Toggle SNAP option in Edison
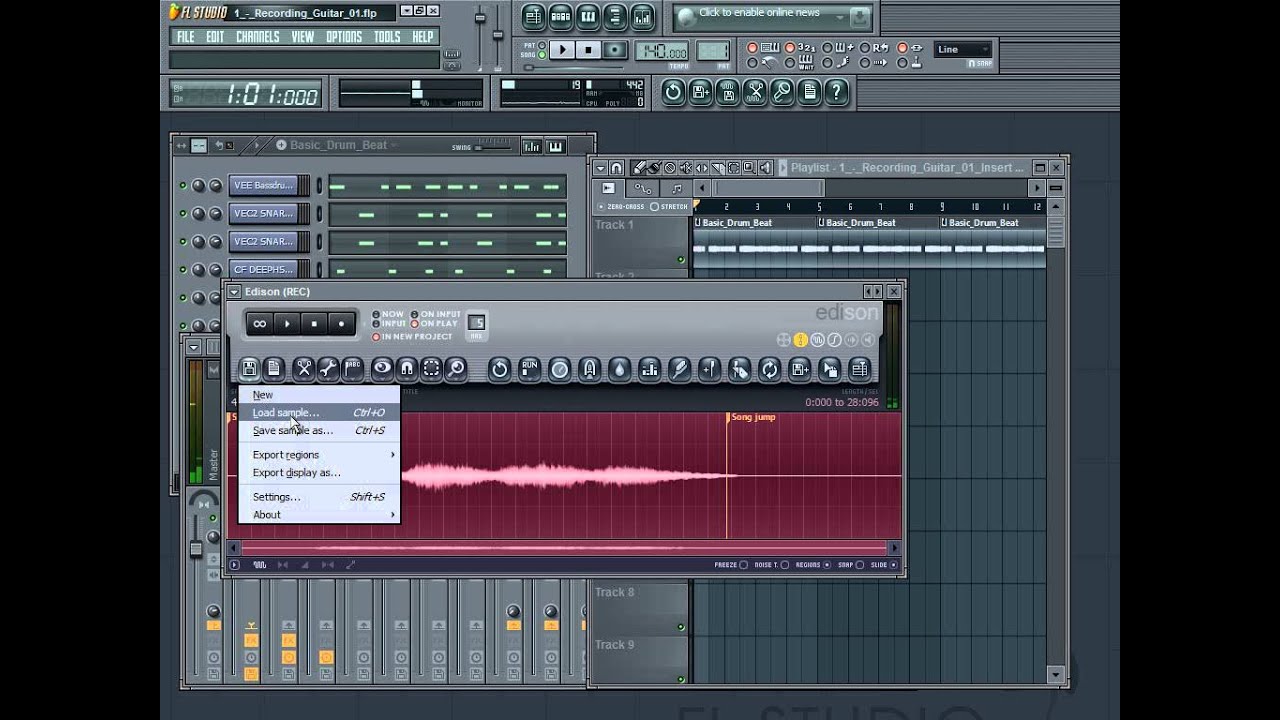The image size is (1280, 720). point(852,565)
